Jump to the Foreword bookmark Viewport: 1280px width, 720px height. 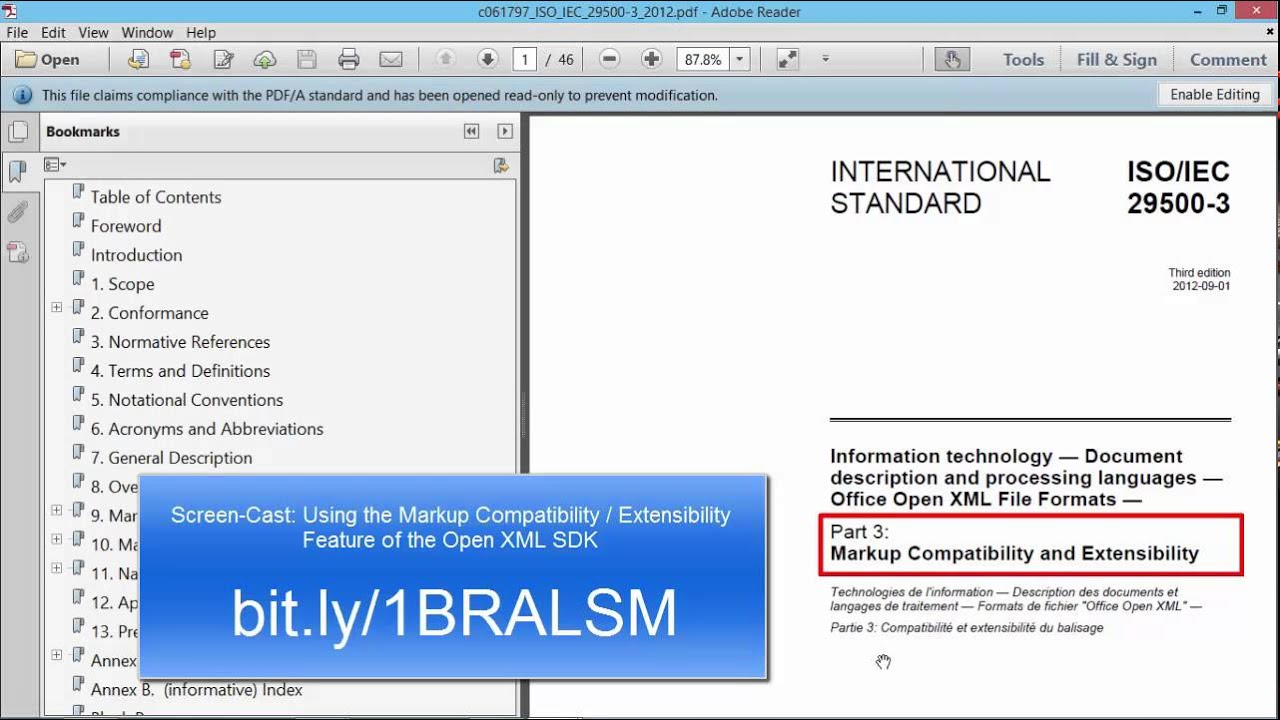pyautogui.click(x=126, y=226)
